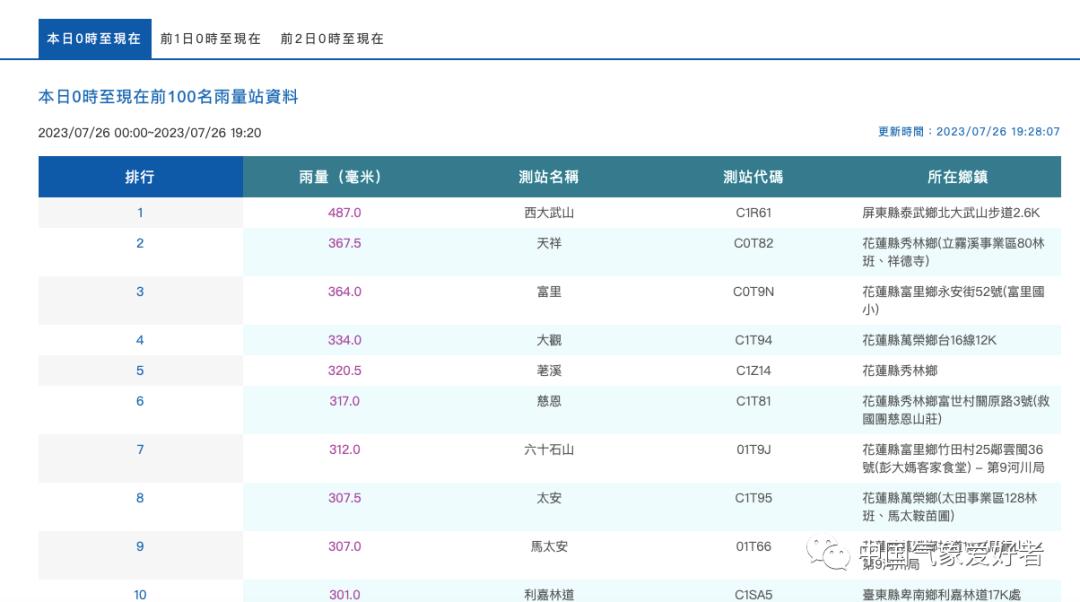Open the 前2日0時至現在 tab
The height and width of the screenshot is (602, 1080).
coord(332,39)
